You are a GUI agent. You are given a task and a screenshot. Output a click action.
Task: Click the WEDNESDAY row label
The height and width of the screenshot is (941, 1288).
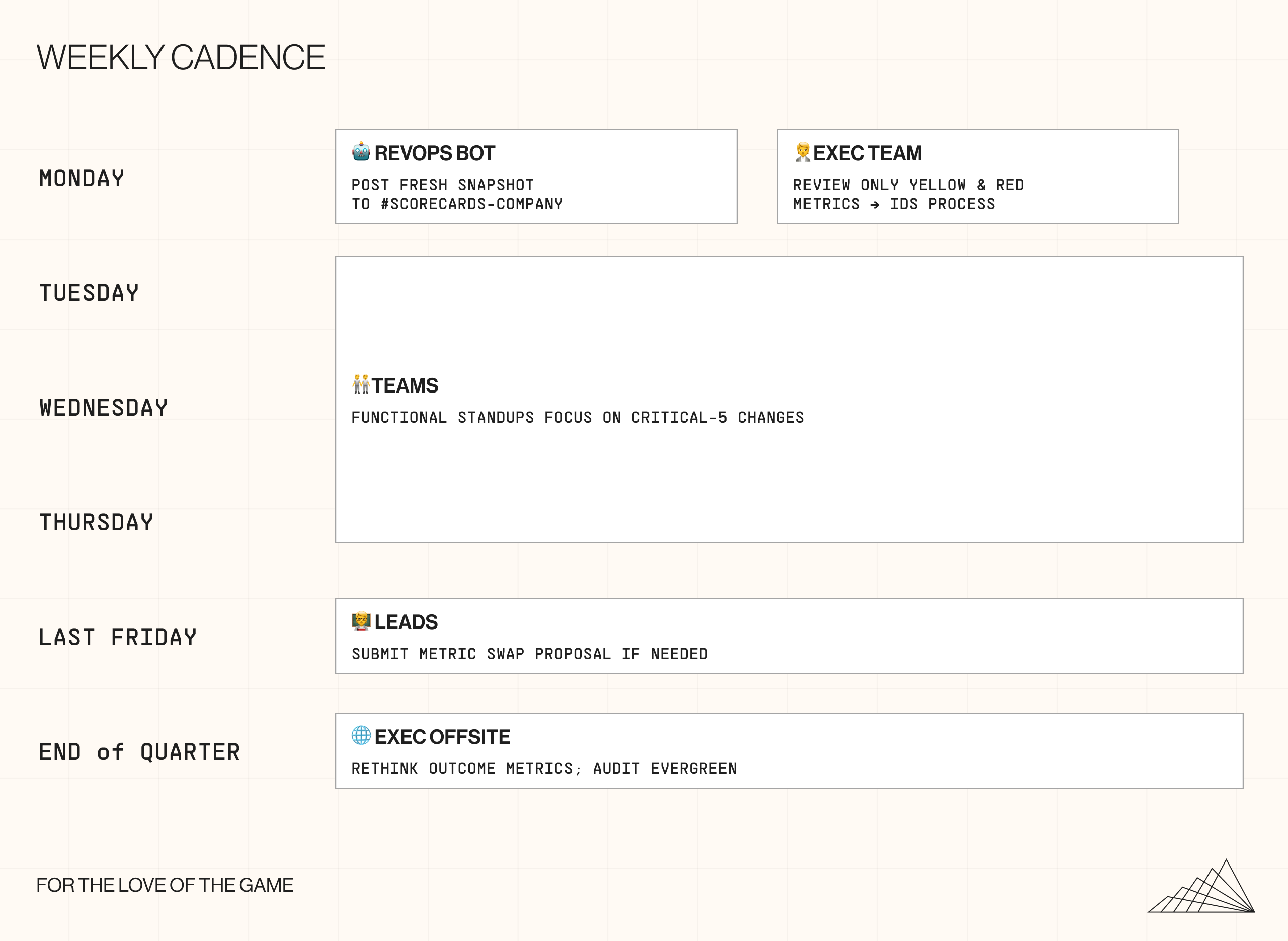pyautogui.click(x=104, y=408)
